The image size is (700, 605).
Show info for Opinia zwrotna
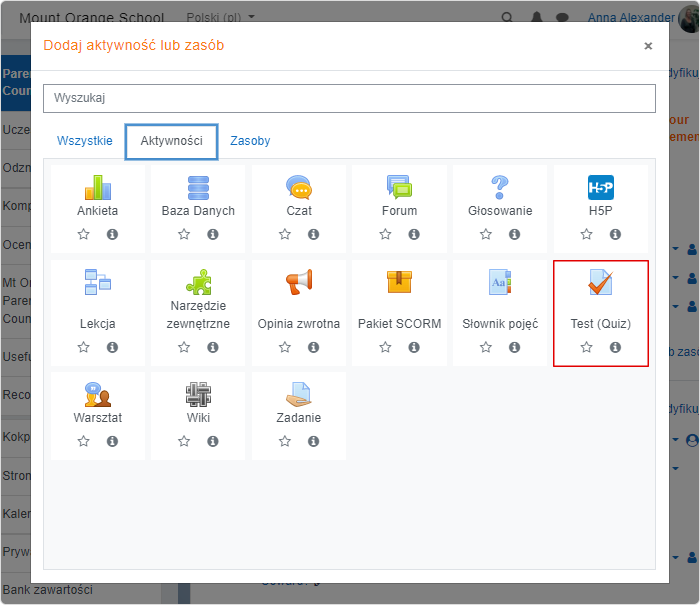pos(313,347)
